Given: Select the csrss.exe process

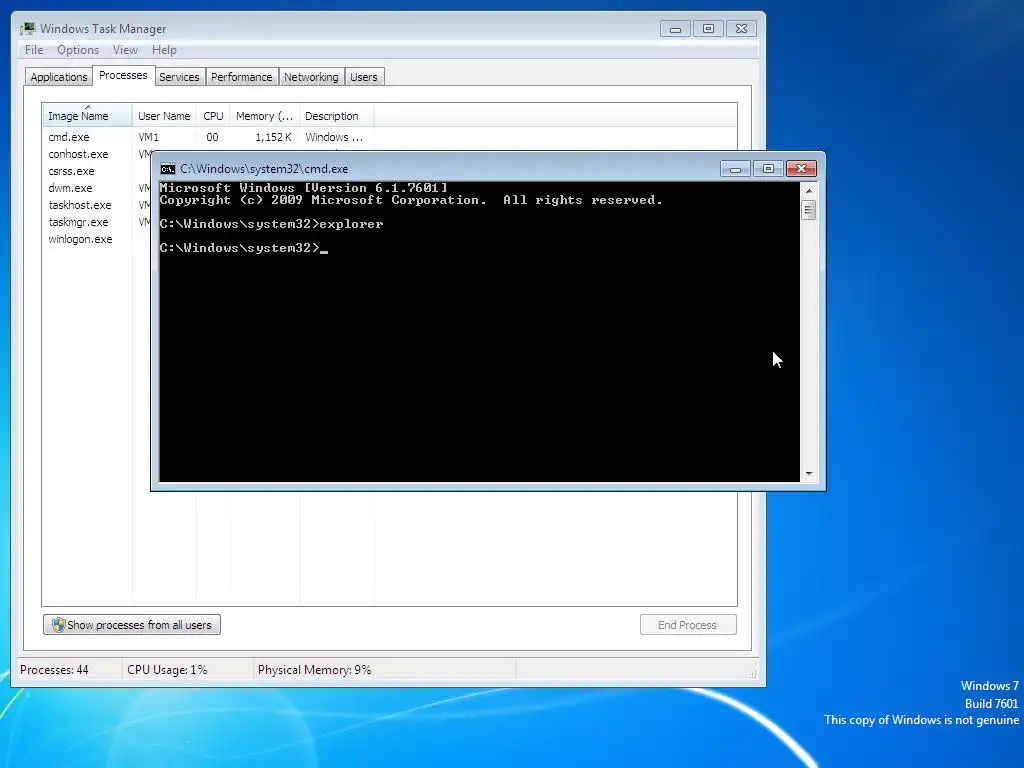Looking at the screenshot, I should 71,171.
